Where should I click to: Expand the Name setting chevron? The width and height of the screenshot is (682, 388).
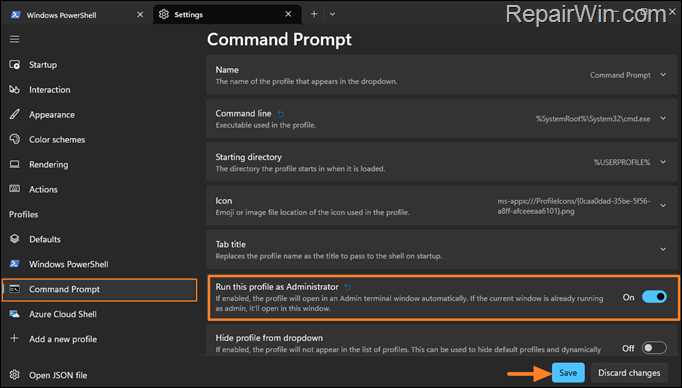point(663,75)
